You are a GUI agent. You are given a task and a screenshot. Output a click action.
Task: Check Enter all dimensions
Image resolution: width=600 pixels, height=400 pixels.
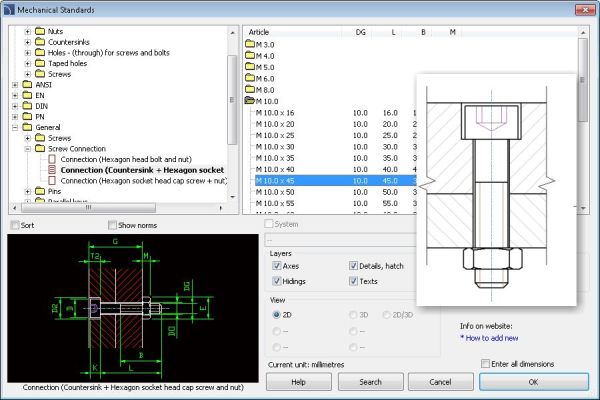(x=485, y=364)
